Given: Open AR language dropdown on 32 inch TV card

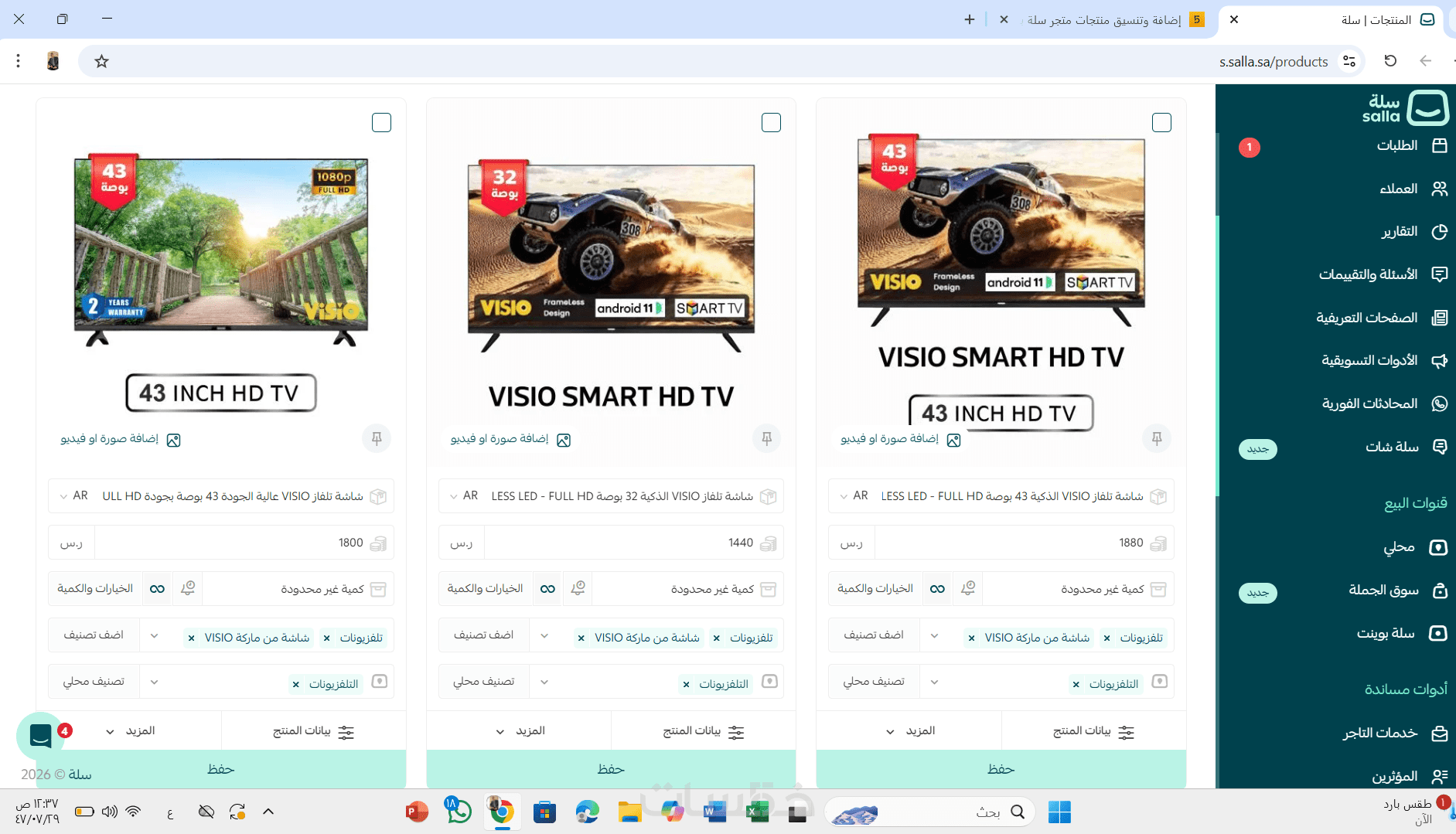Looking at the screenshot, I should pos(464,495).
